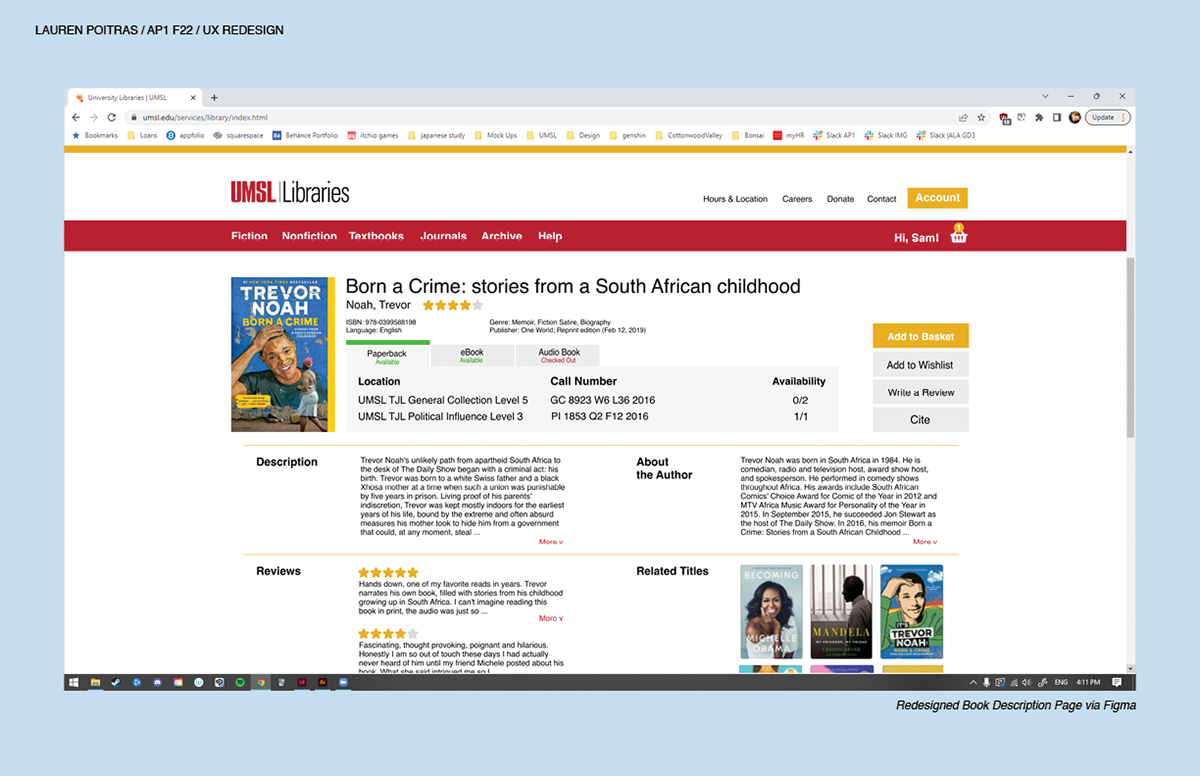Share this page via the address bar share icon

tap(963, 117)
